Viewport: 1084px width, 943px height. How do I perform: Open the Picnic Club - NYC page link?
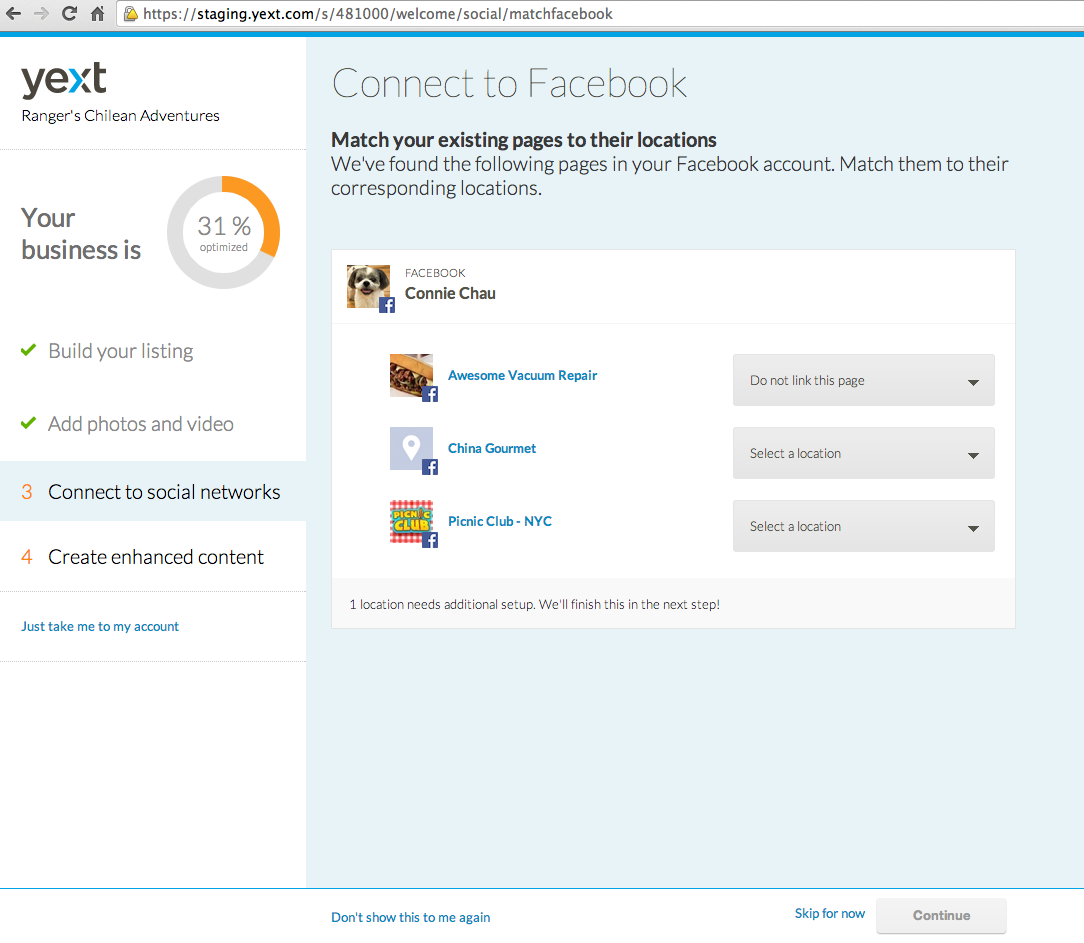coord(500,521)
